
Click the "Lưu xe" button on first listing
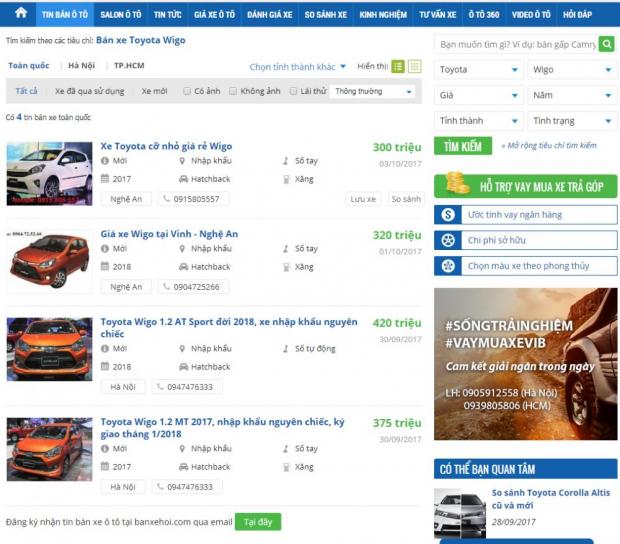(x=363, y=199)
